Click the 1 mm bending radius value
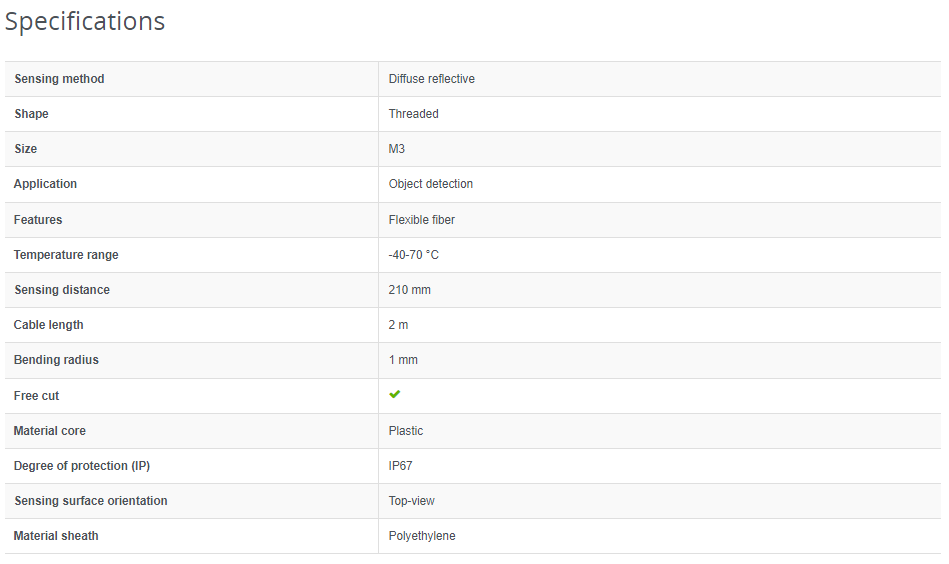This screenshot has width=949, height=564. tap(404, 360)
